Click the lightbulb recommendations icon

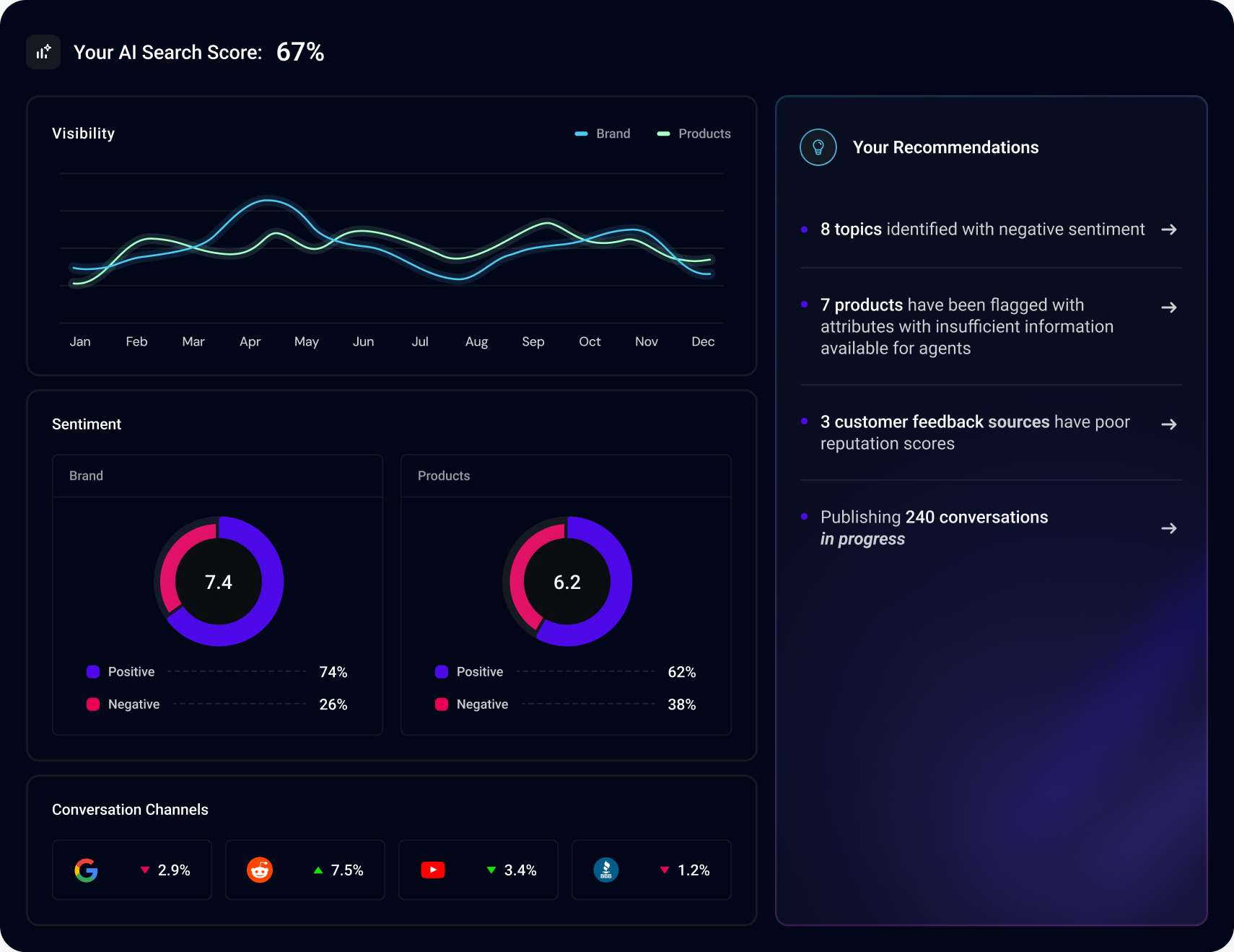(818, 147)
